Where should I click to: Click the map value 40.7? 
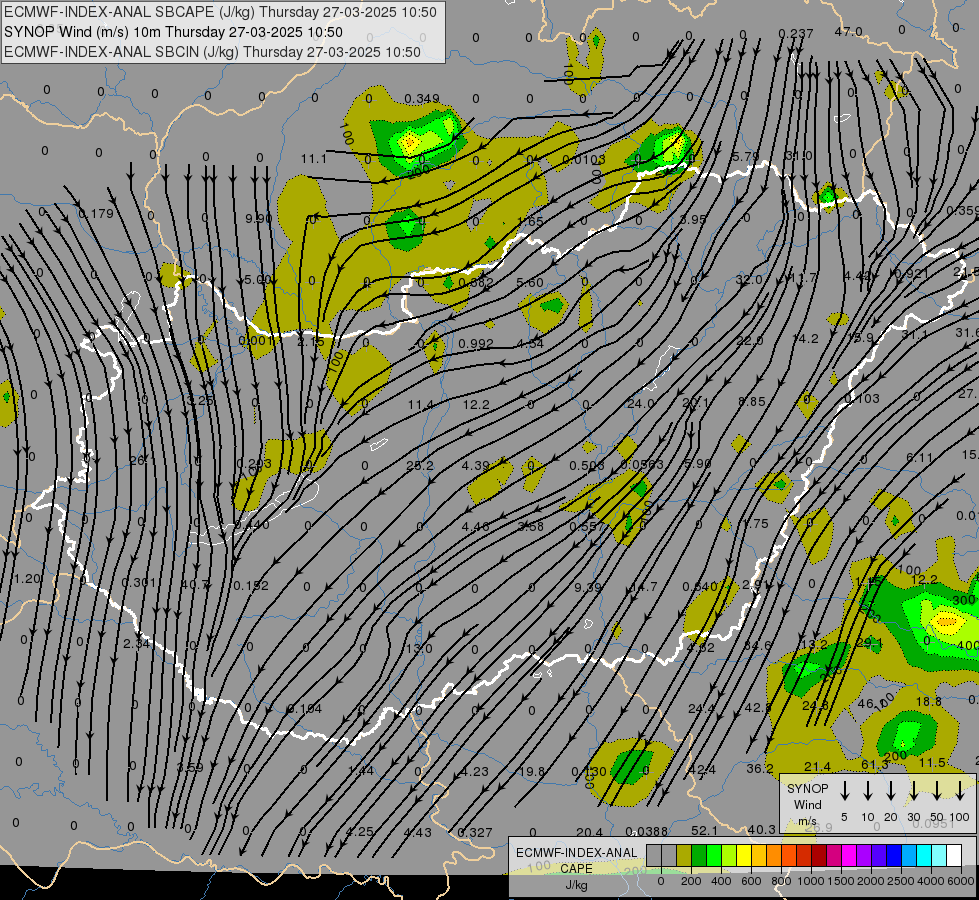pos(195,585)
